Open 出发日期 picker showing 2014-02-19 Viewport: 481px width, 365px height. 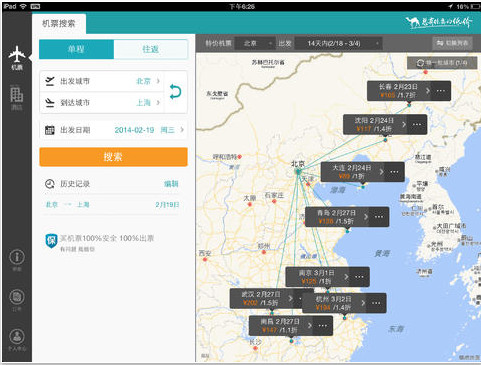pos(113,130)
